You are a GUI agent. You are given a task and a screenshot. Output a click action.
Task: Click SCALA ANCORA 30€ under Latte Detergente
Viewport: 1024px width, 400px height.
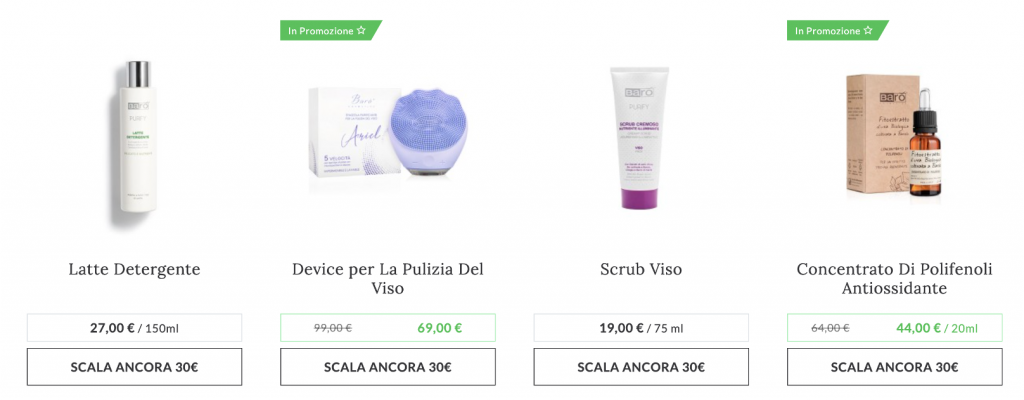(x=135, y=367)
